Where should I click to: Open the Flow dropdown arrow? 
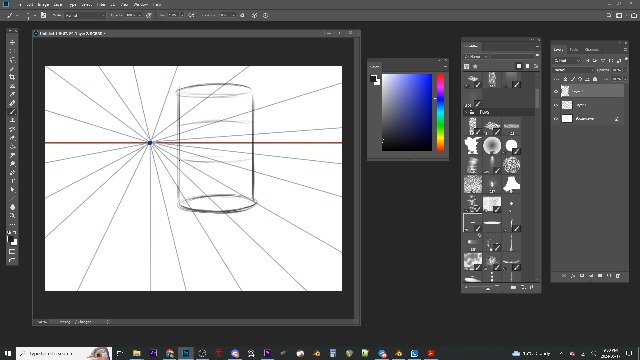(182, 16)
